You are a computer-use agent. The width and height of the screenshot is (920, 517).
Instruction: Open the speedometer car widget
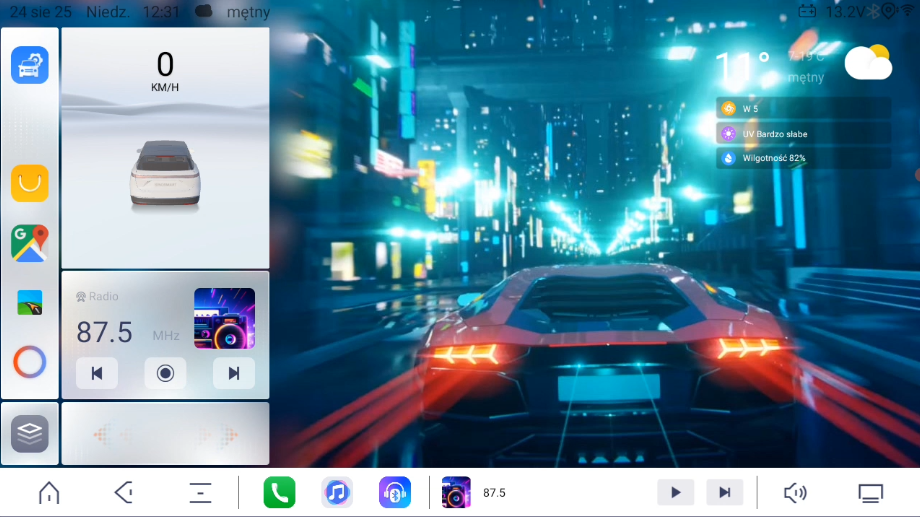pos(165,148)
